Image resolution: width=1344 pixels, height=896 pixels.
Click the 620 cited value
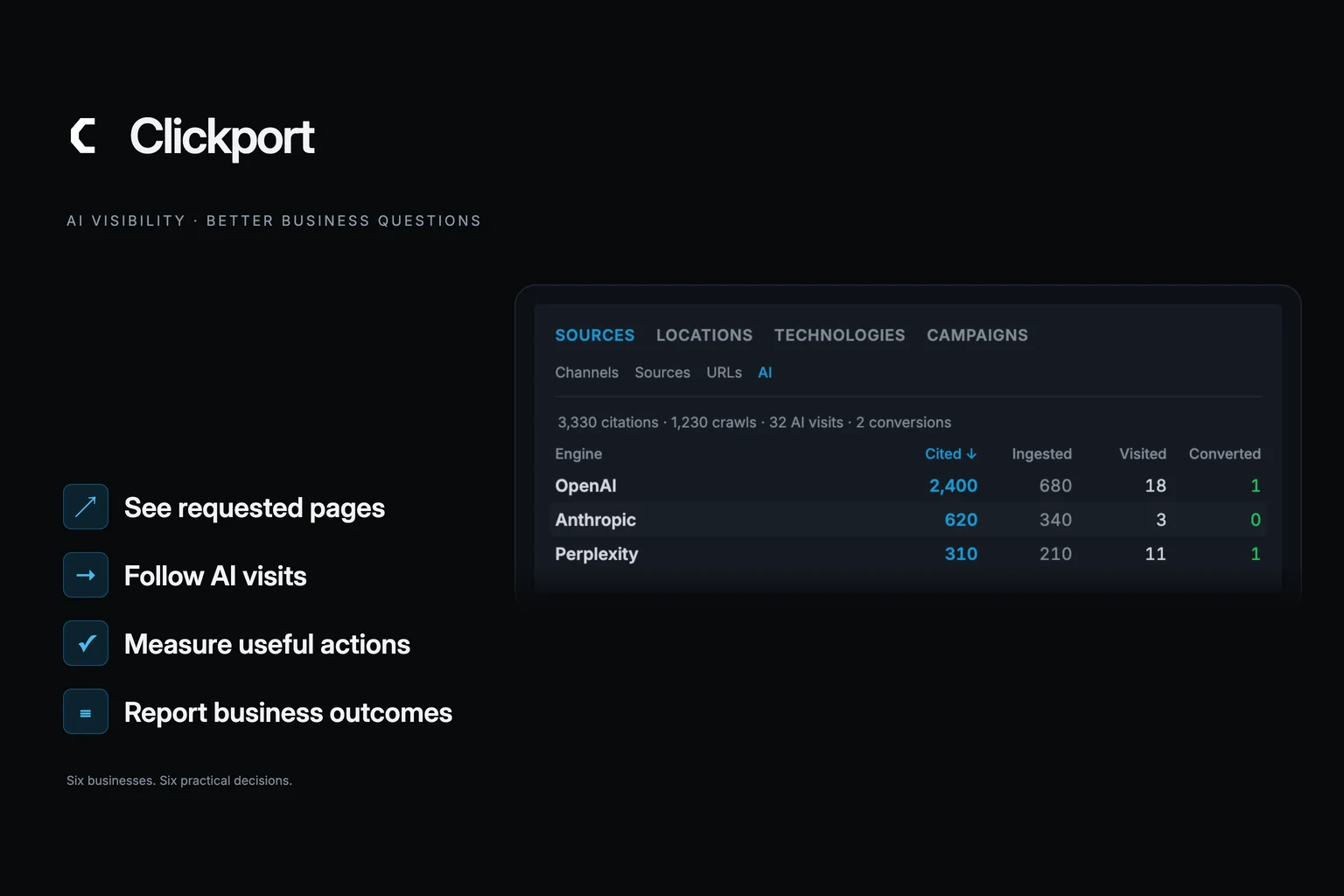click(x=961, y=520)
